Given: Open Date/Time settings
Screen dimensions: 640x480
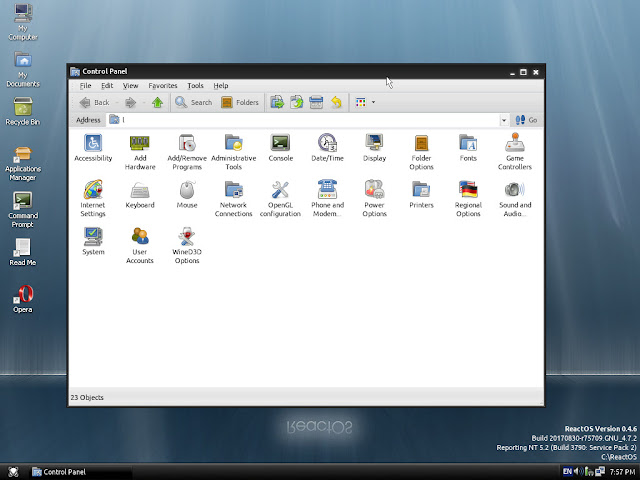Looking at the screenshot, I should [327, 148].
